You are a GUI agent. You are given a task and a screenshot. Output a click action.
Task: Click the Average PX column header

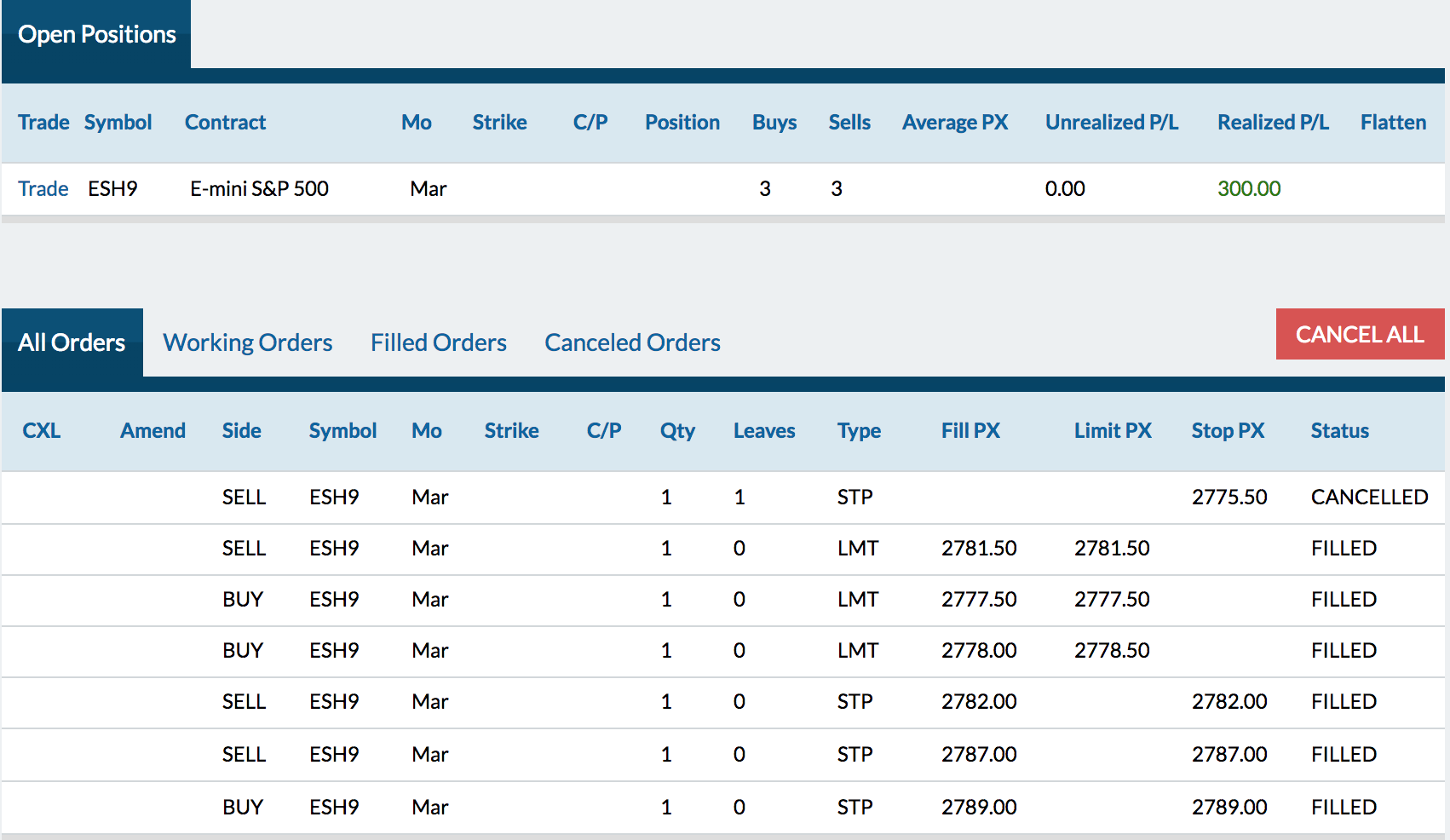(955, 123)
